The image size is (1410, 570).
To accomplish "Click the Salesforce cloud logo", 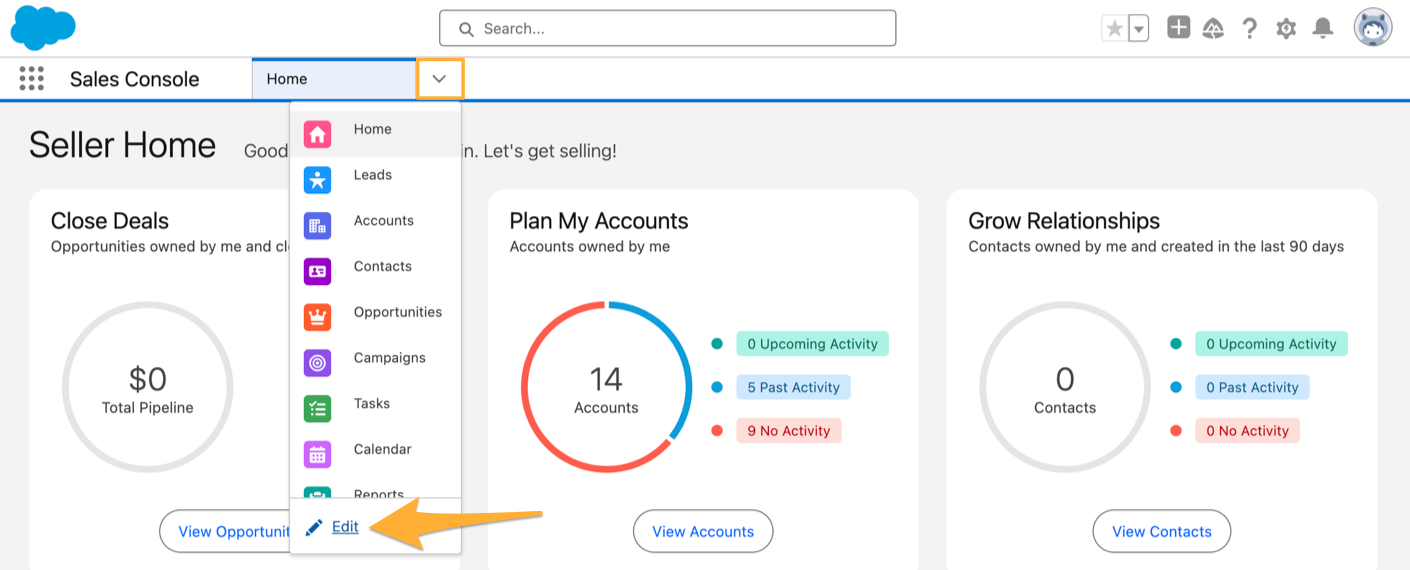I will click(43, 27).
